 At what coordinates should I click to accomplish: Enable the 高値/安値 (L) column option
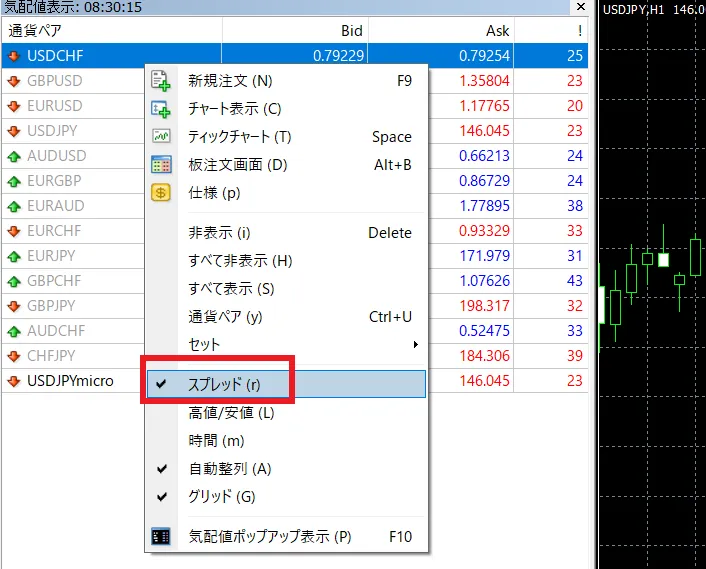click(x=286, y=413)
